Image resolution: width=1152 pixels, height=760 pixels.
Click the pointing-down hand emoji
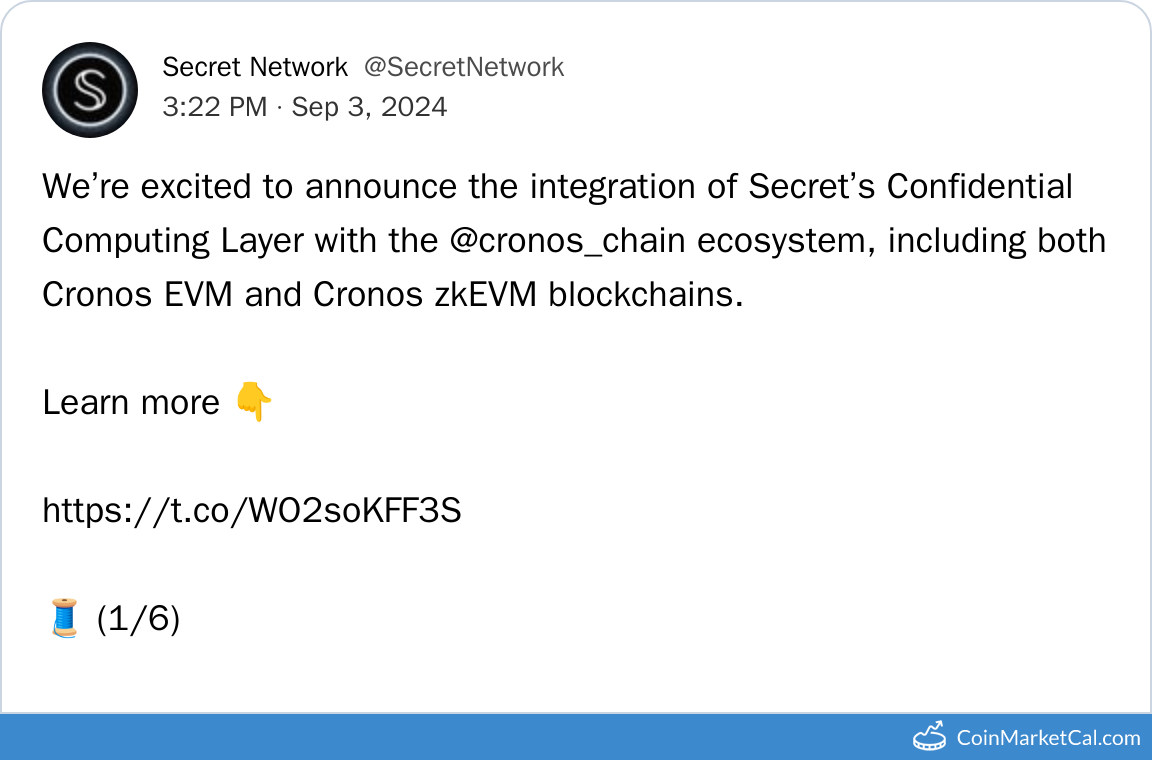click(252, 403)
